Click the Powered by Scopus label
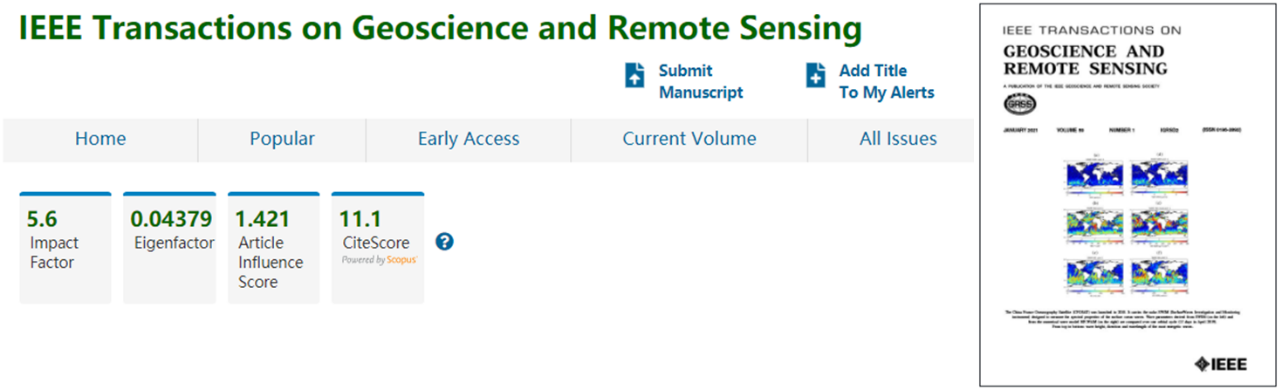 (379, 260)
